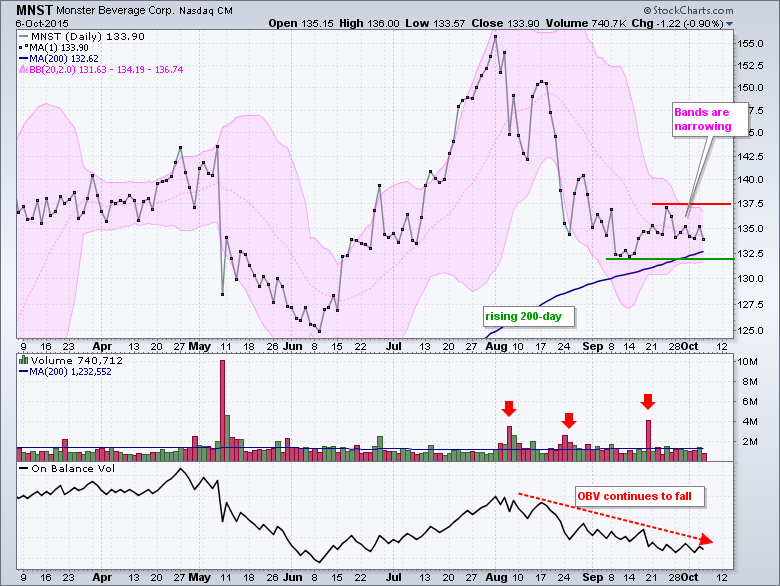Click the red resistance line at 137.5
780x586 pixels.
[x=691, y=204]
